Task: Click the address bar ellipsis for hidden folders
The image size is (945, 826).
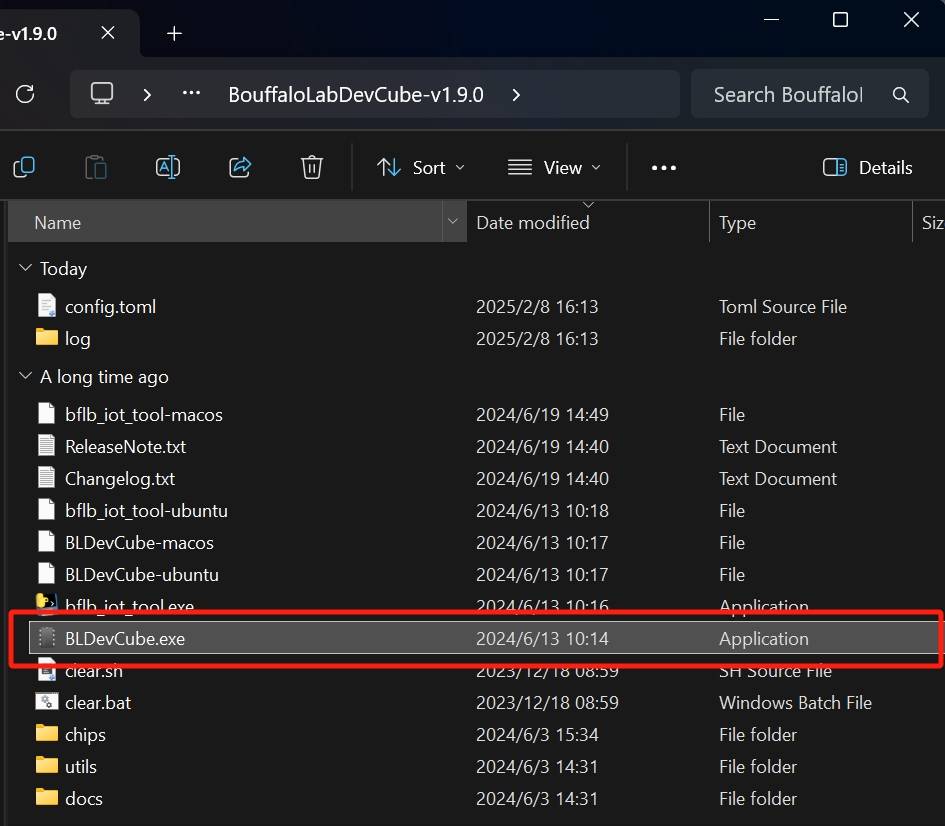Action: pyautogui.click(x=191, y=93)
